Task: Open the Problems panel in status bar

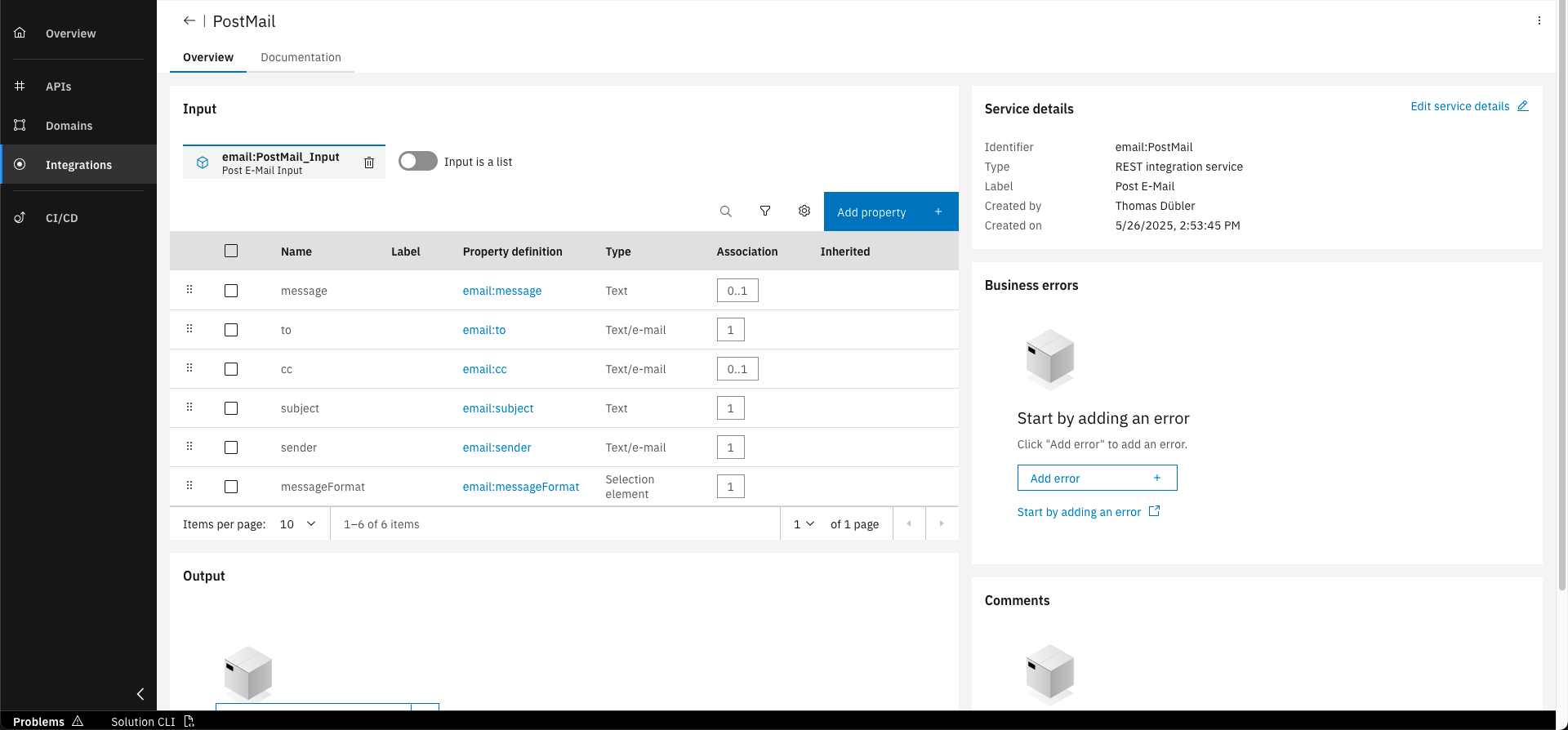Action: point(48,721)
